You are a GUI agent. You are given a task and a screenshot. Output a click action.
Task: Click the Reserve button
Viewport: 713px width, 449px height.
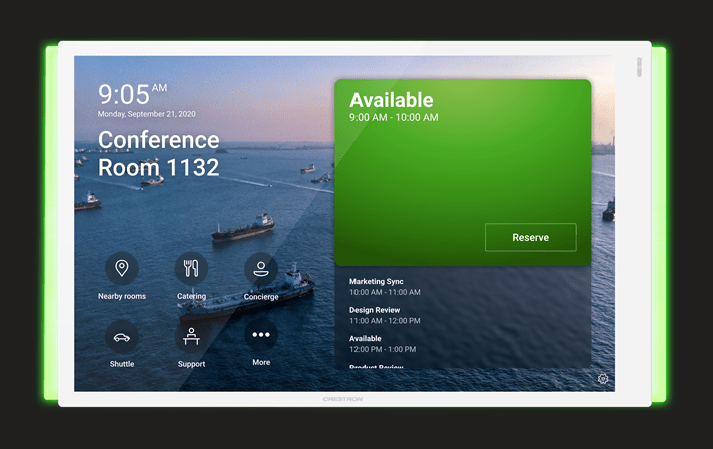click(531, 237)
